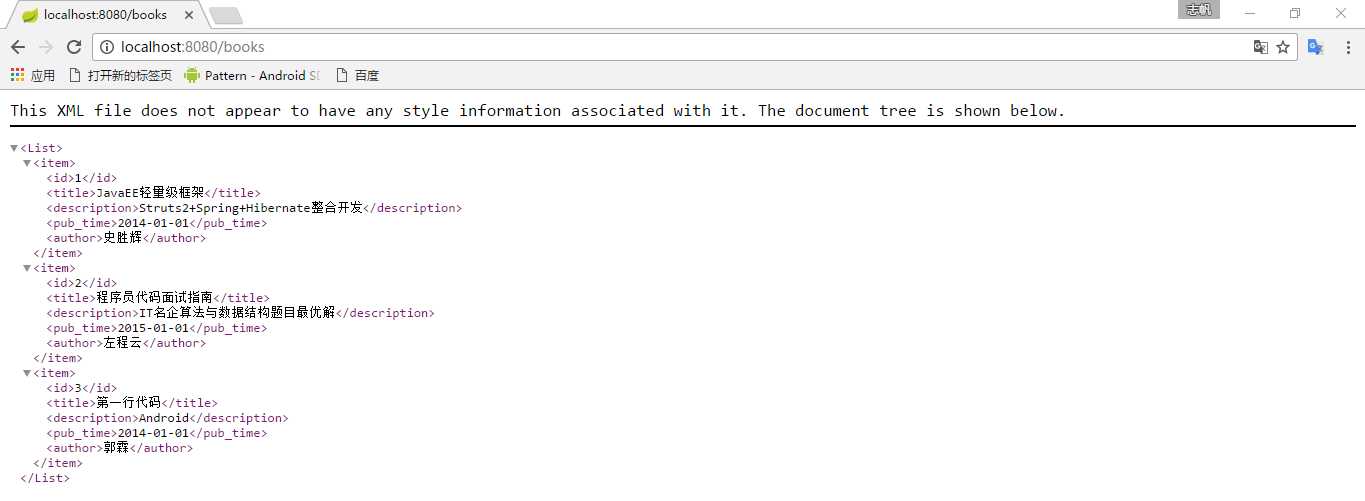Screen dimensions: 1365x501
Task: Click the Android icon of Pattern bookmark
Action: [192, 75]
